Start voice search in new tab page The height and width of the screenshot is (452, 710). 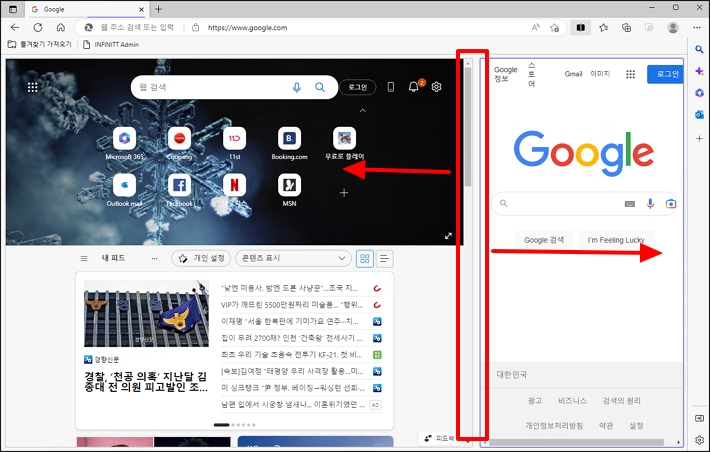point(297,87)
